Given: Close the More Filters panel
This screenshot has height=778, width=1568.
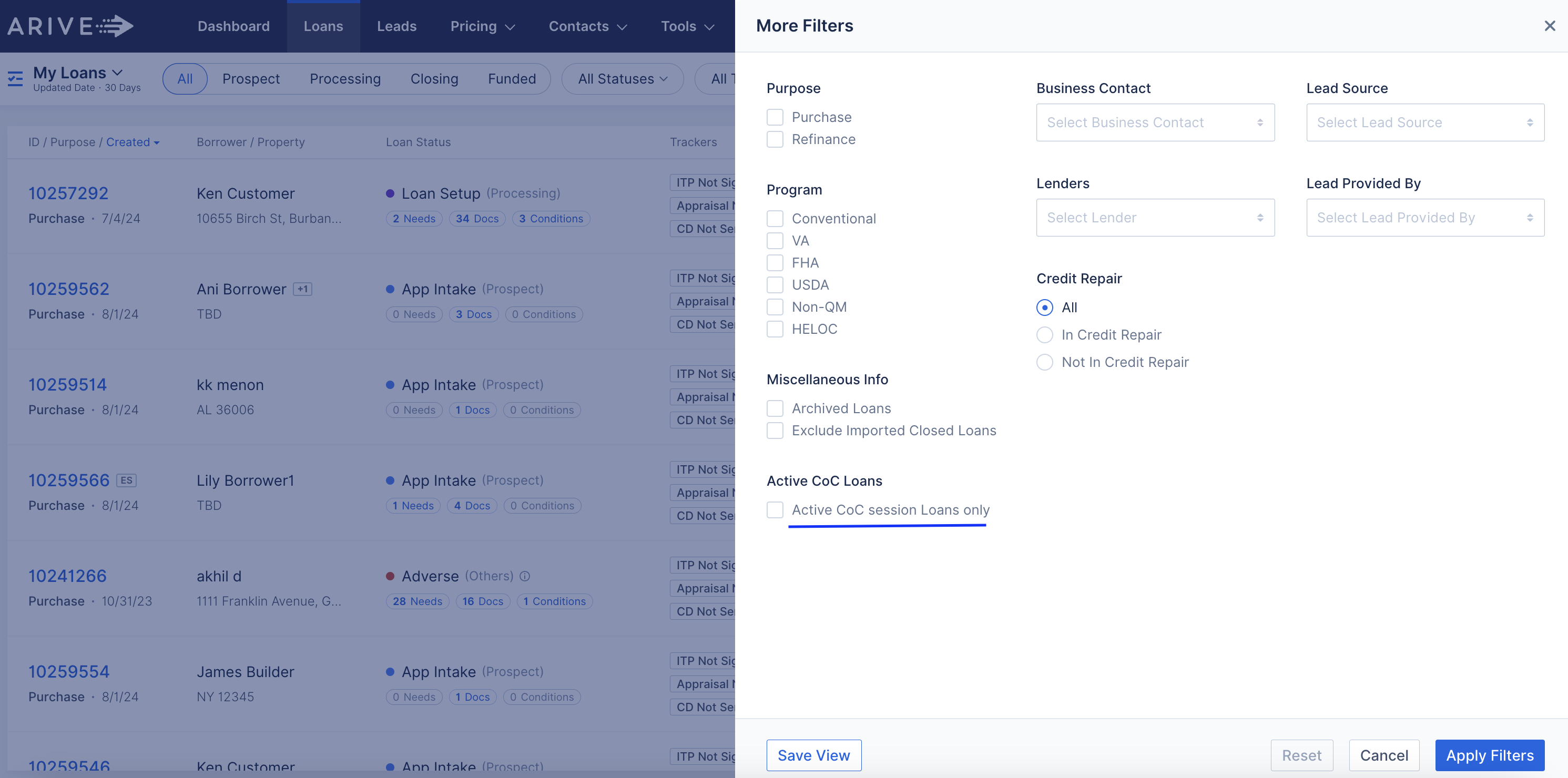Looking at the screenshot, I should point(1549,26).
